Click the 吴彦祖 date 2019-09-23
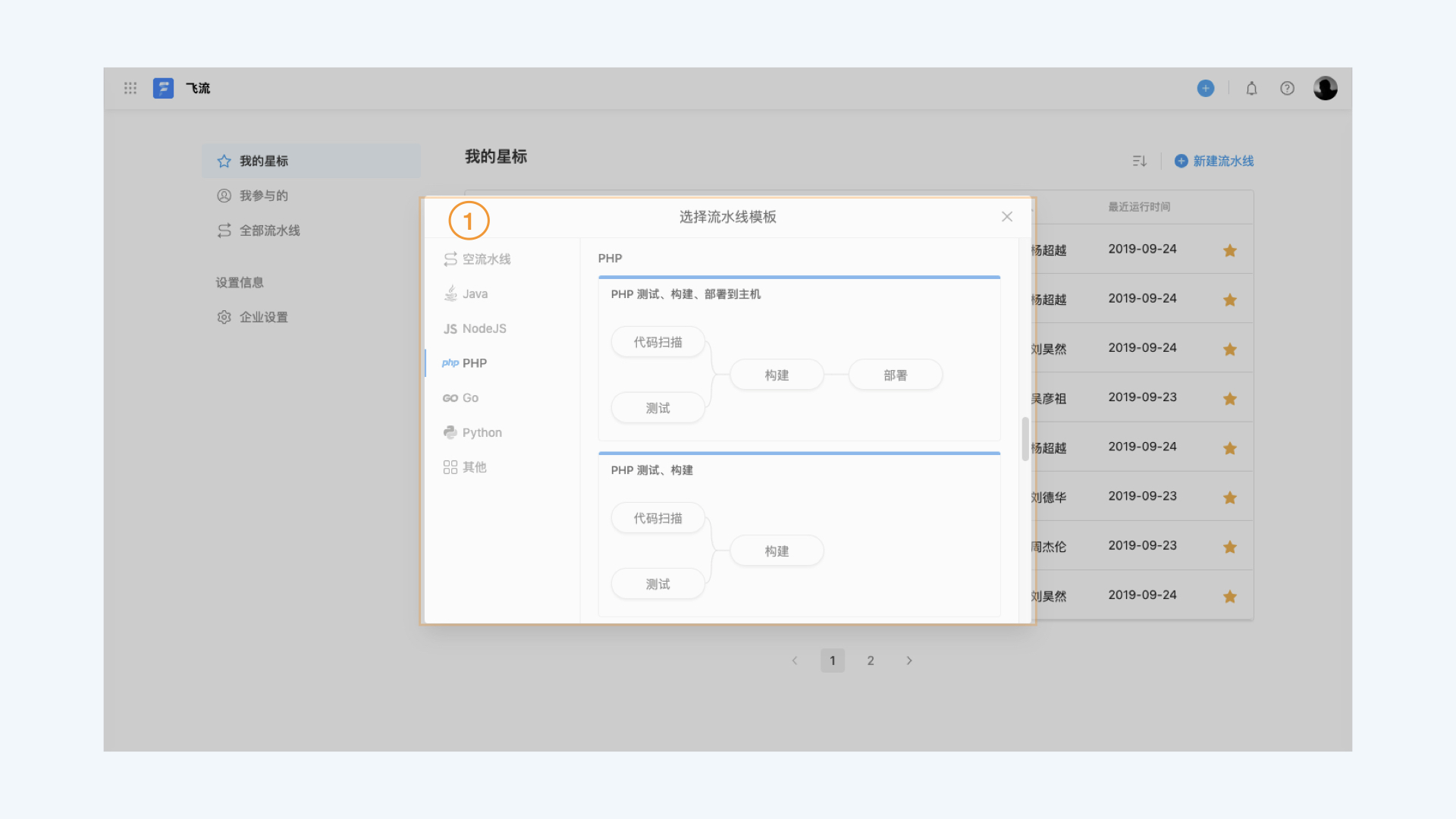The image size is (1456, 819). coord(1142,397)
